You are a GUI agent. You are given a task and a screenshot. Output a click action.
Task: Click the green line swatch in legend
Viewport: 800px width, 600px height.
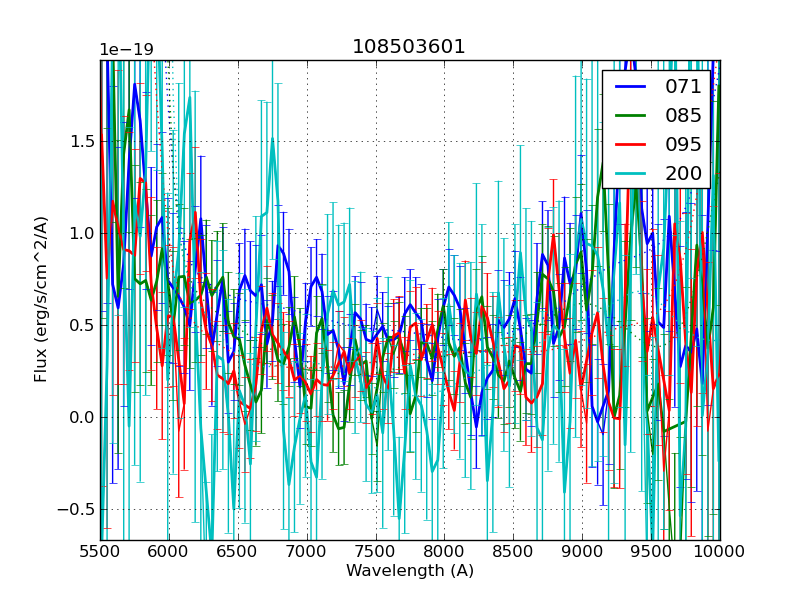(631, 115)
